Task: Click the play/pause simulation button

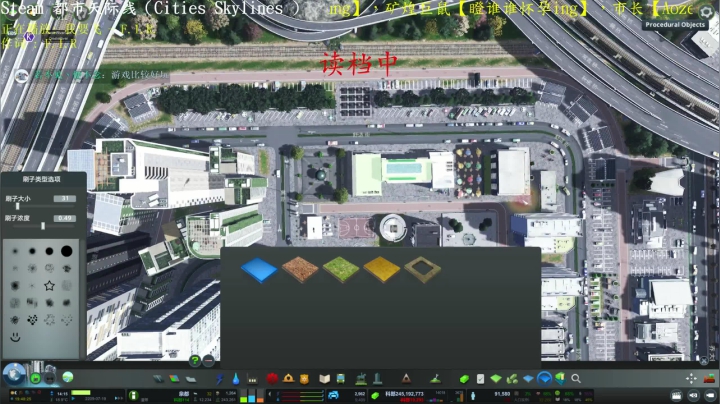Action: tap(73, 398)
